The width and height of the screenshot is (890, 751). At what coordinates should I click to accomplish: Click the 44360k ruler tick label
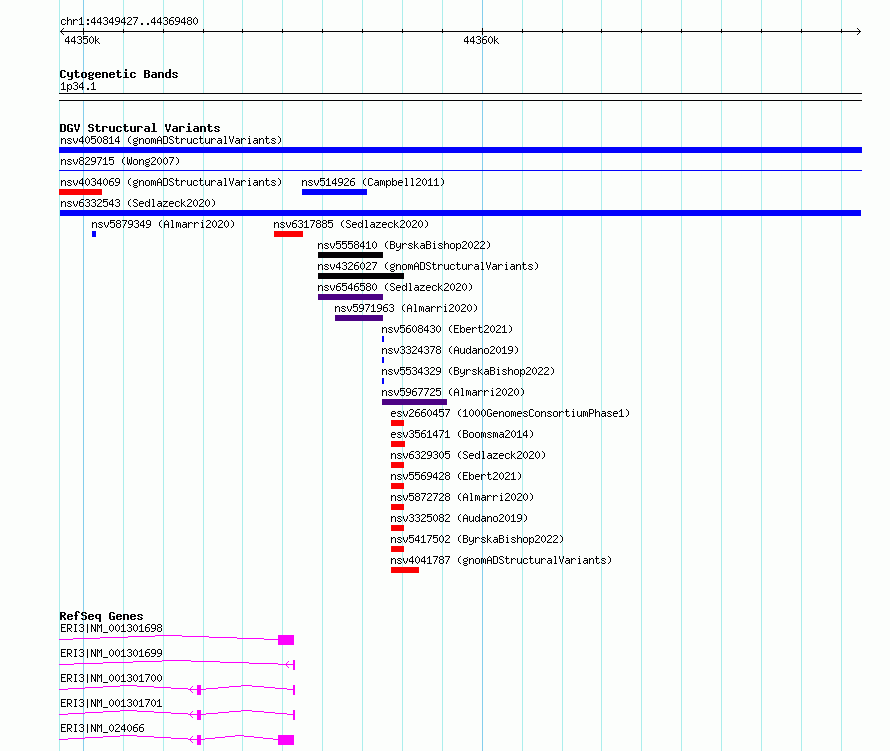pyautogui.click(x=481, y=40)
